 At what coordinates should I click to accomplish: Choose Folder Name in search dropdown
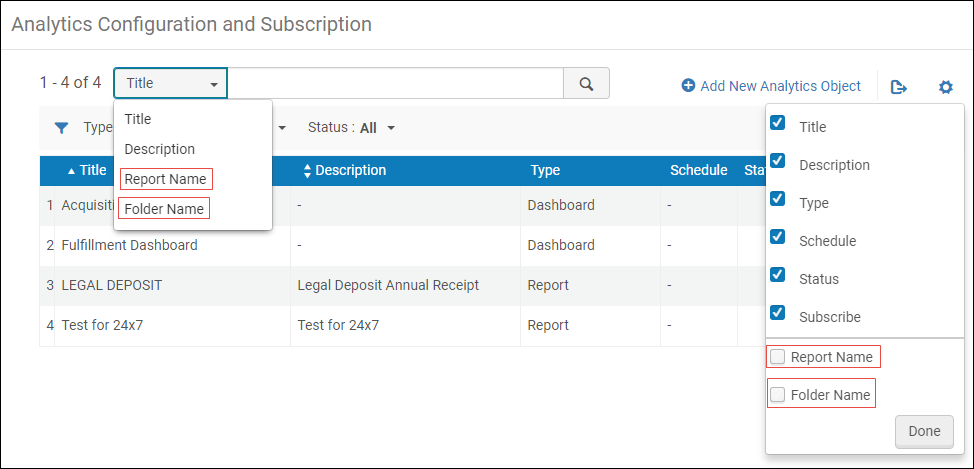point(164,209)
